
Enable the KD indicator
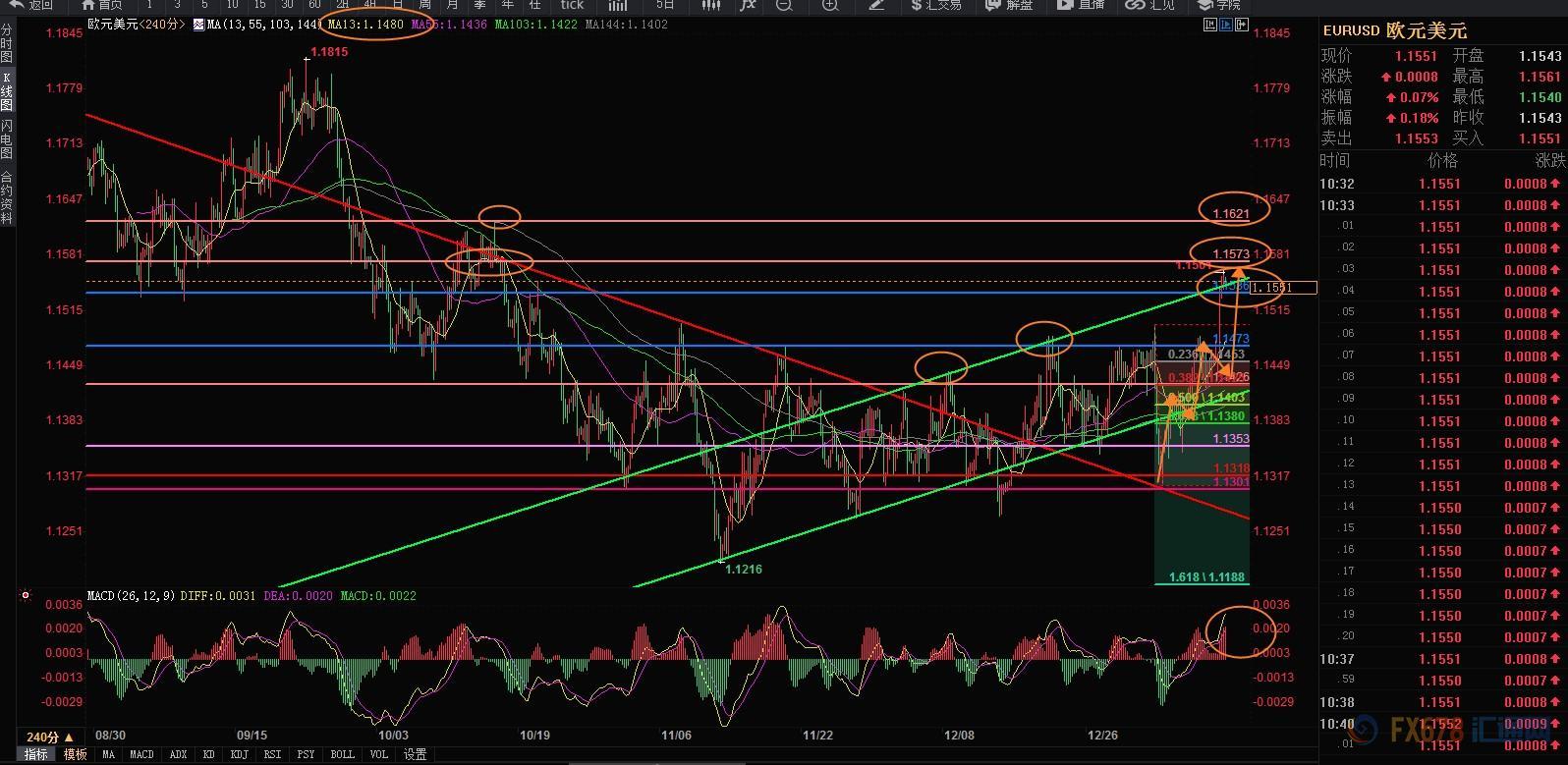point(208,754)
